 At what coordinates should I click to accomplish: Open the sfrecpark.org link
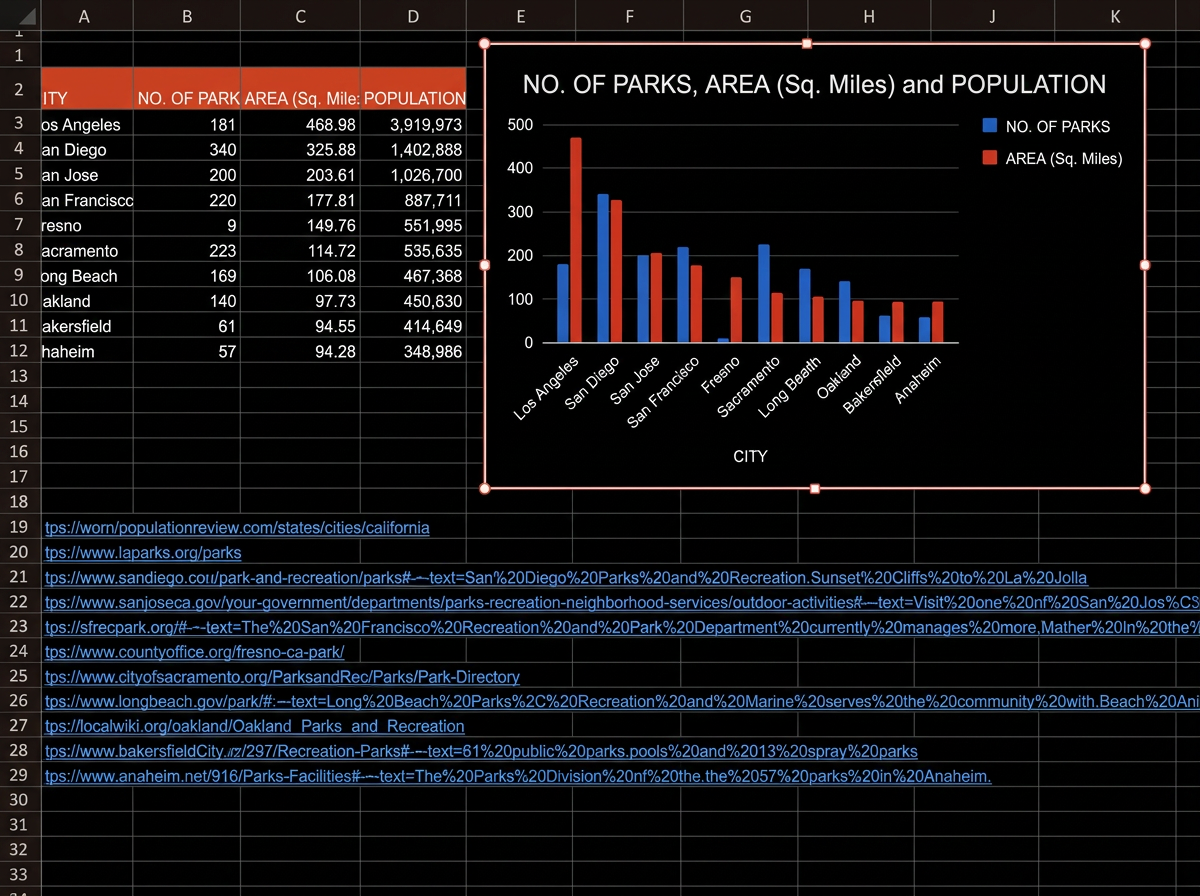pos(622,628)
